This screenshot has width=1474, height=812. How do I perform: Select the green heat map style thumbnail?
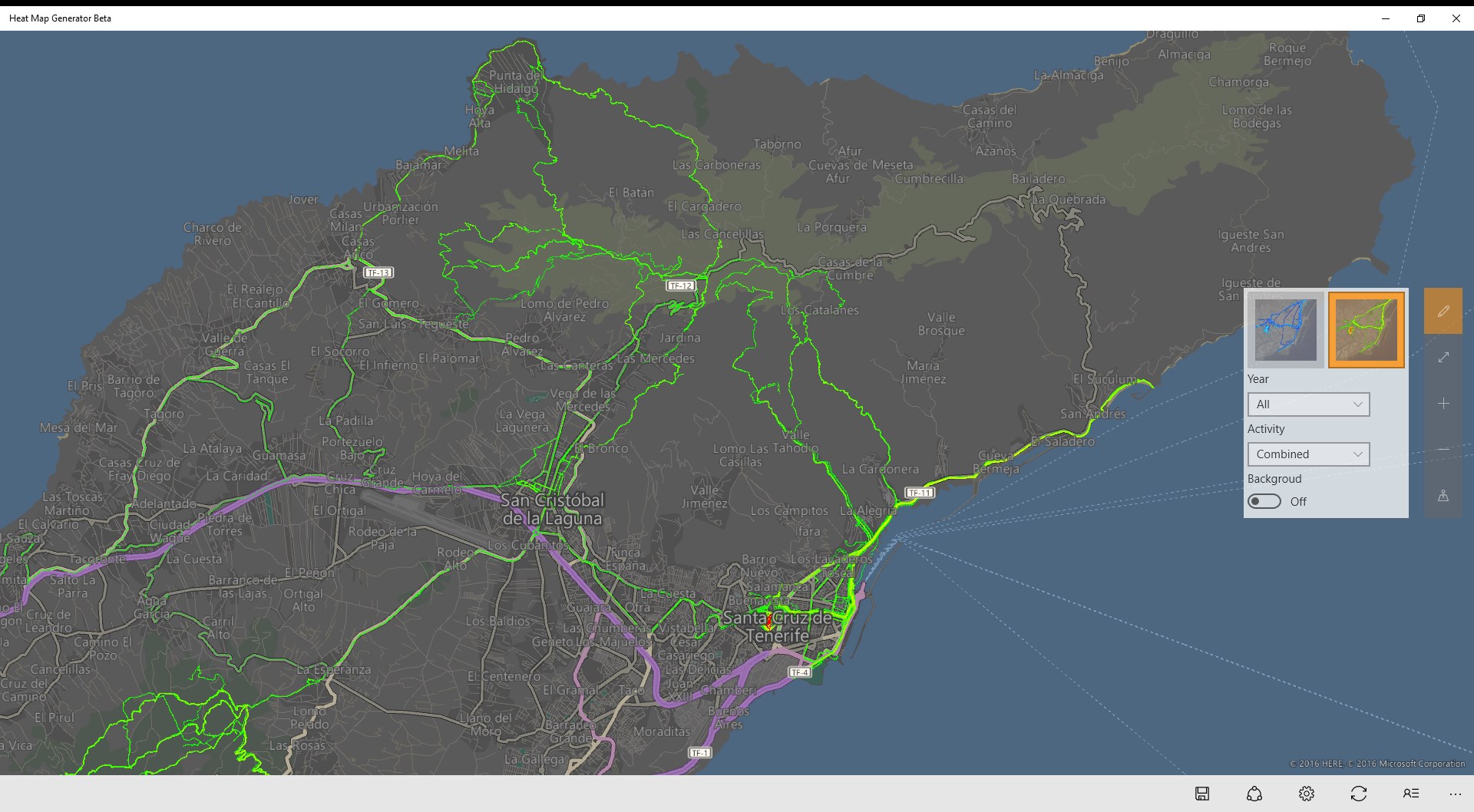click(1367, 330)
